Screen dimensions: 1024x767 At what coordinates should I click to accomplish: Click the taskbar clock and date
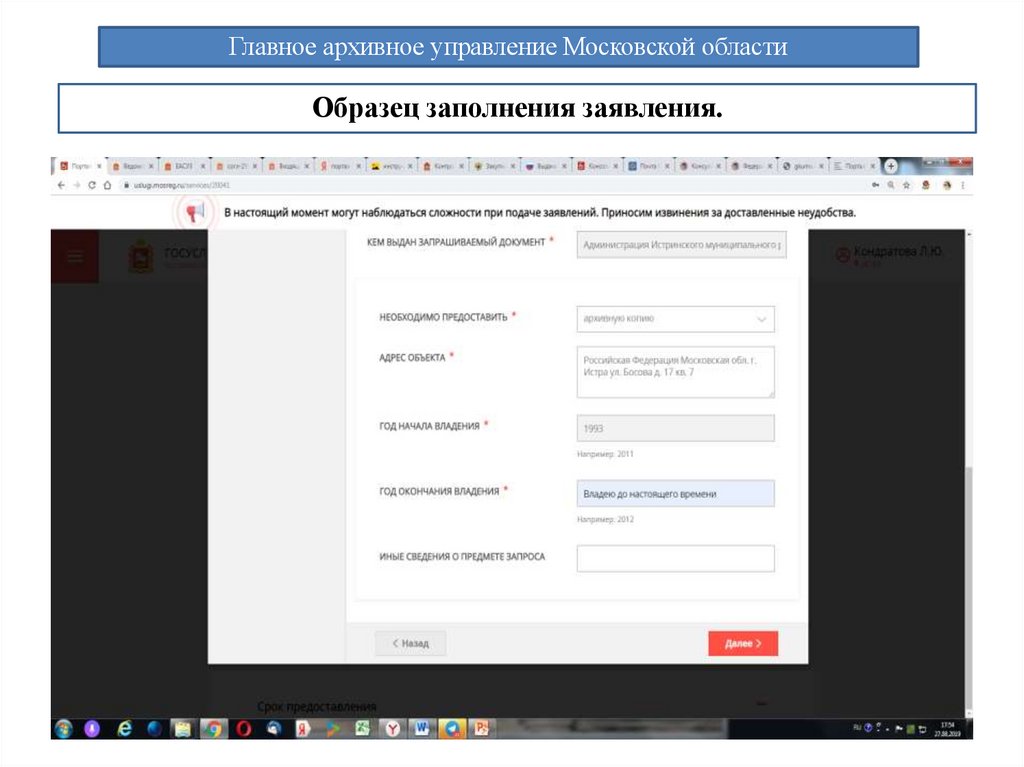tap(947, 729)
